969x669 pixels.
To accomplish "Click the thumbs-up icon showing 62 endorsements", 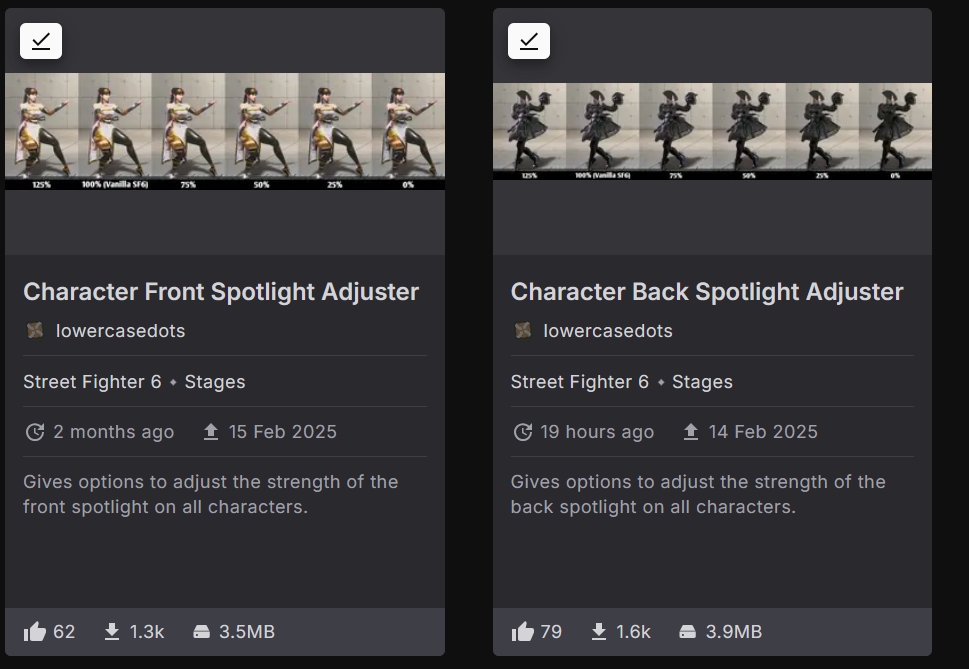I will click(x=35, y=631).
